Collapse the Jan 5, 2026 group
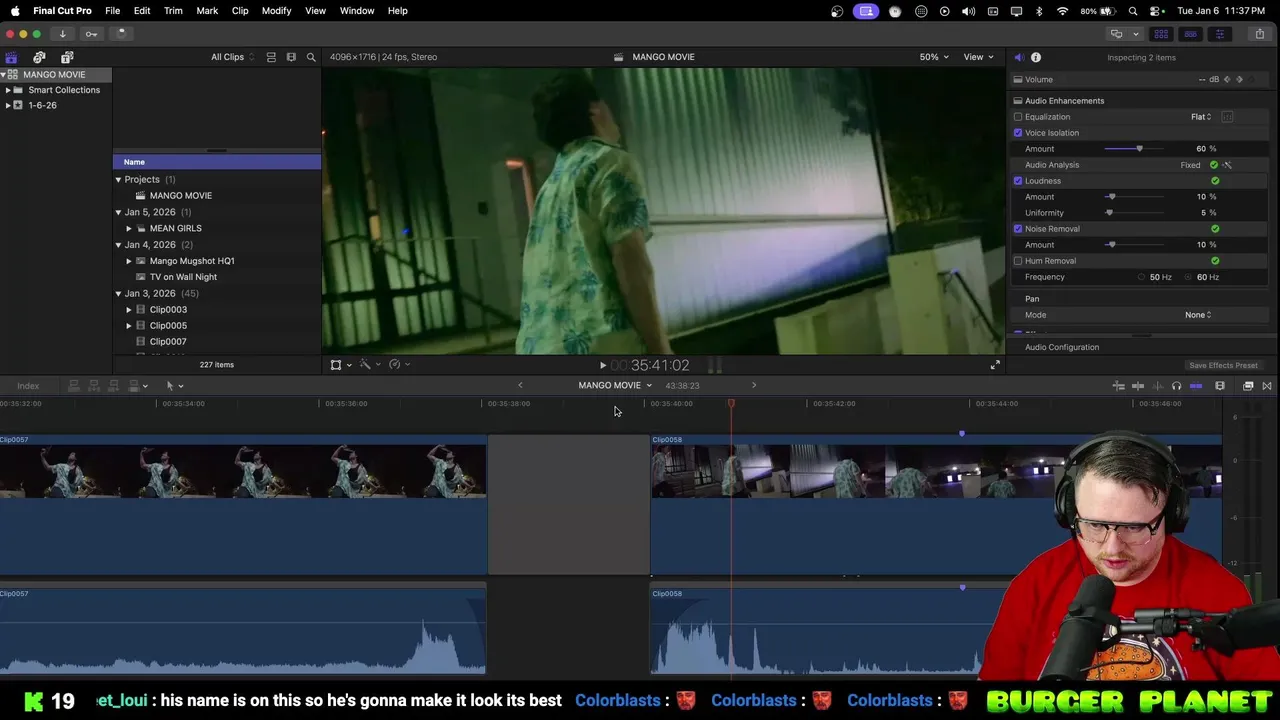1280x720 pixels. [x=118, y=212]
